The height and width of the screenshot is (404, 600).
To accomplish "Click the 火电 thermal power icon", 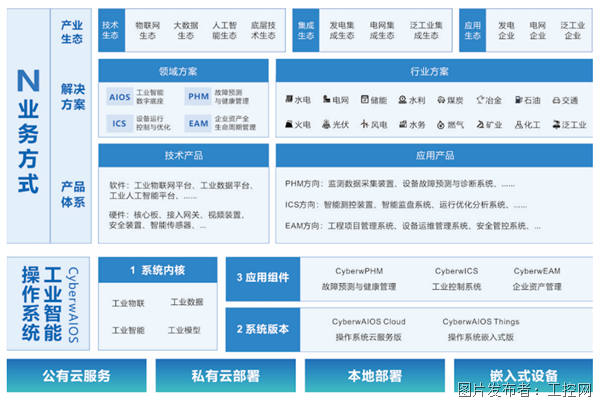I will [289, 124].
